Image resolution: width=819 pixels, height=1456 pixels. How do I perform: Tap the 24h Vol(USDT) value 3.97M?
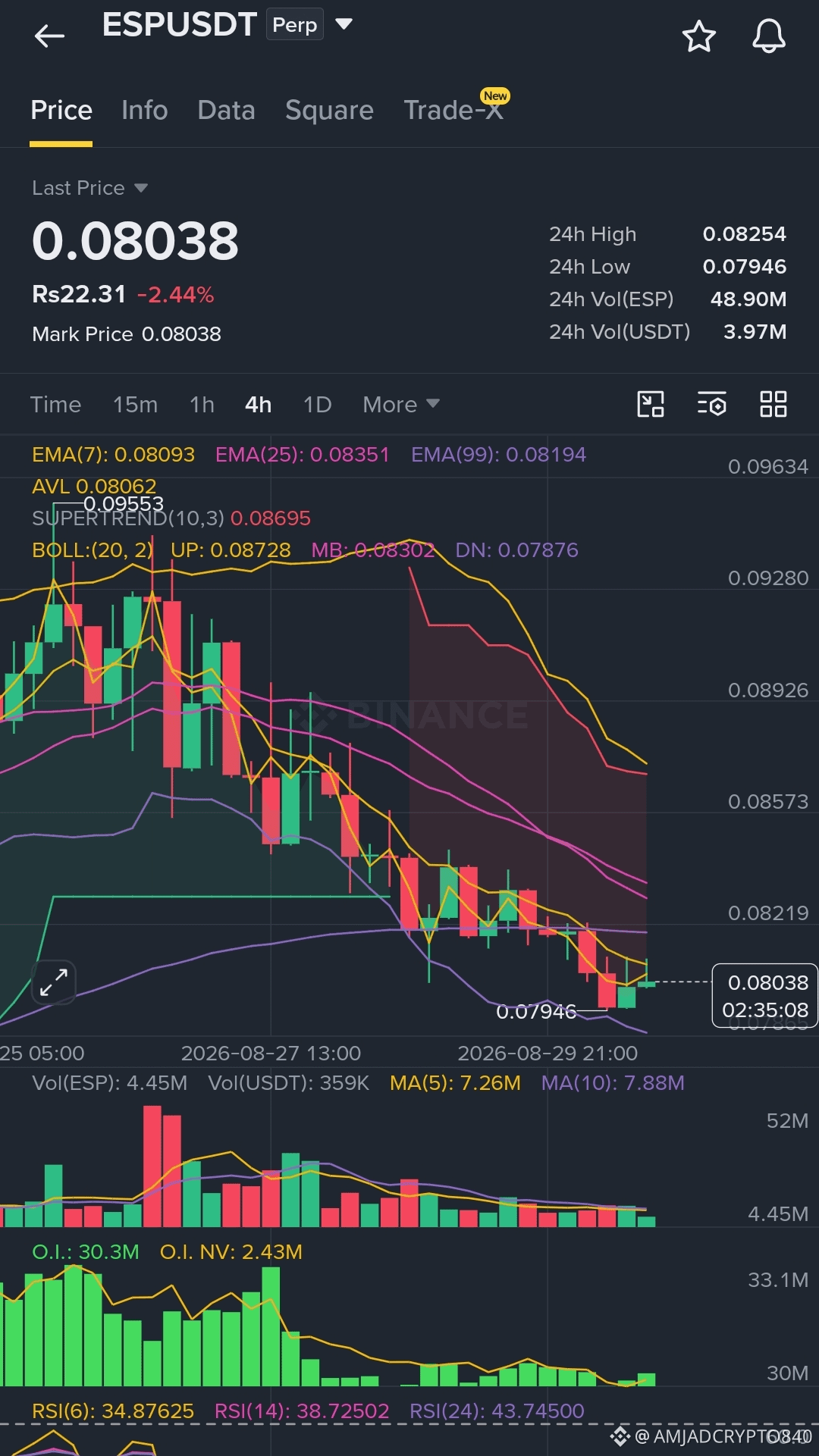coord(755,332)
